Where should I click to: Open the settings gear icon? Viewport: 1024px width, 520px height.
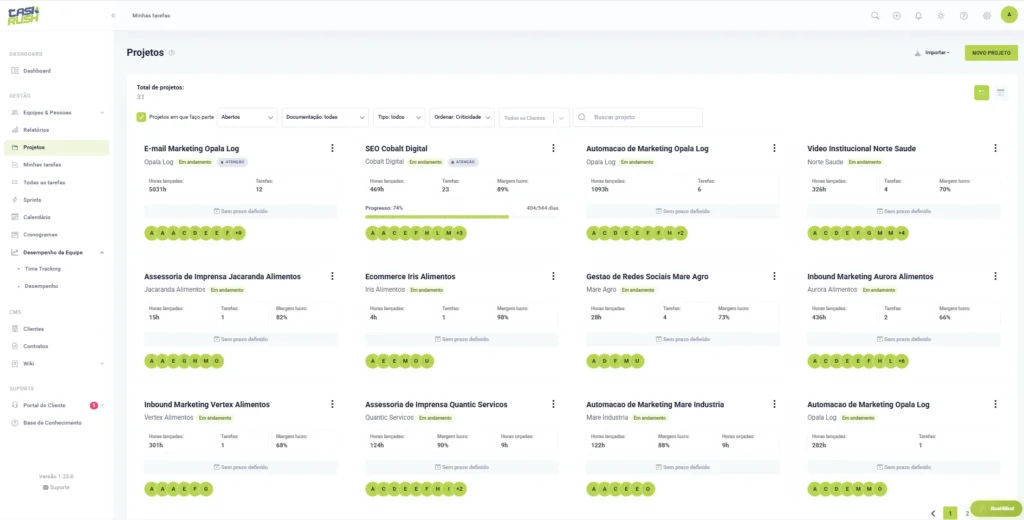(986, 16)
